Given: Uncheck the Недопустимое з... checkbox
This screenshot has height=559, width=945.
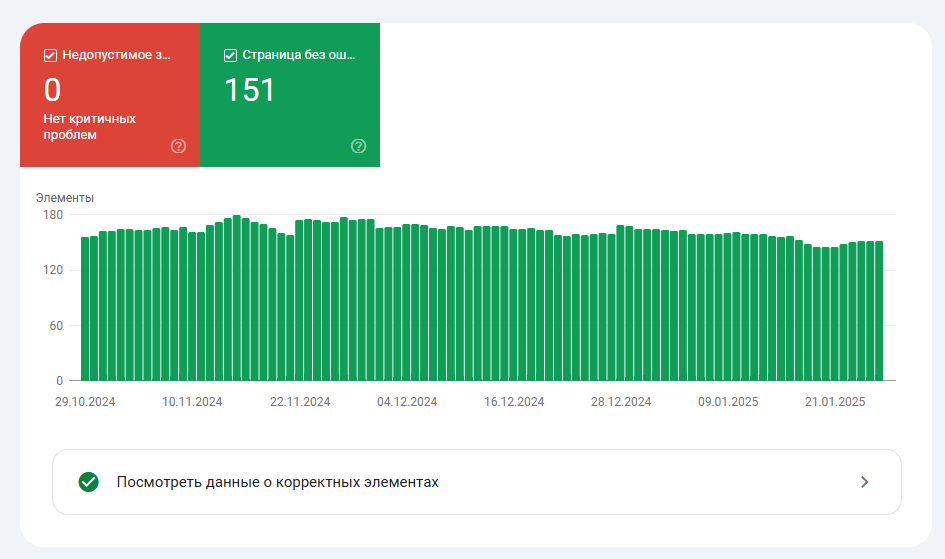Looking at the screenshot, I should (50, 56).
